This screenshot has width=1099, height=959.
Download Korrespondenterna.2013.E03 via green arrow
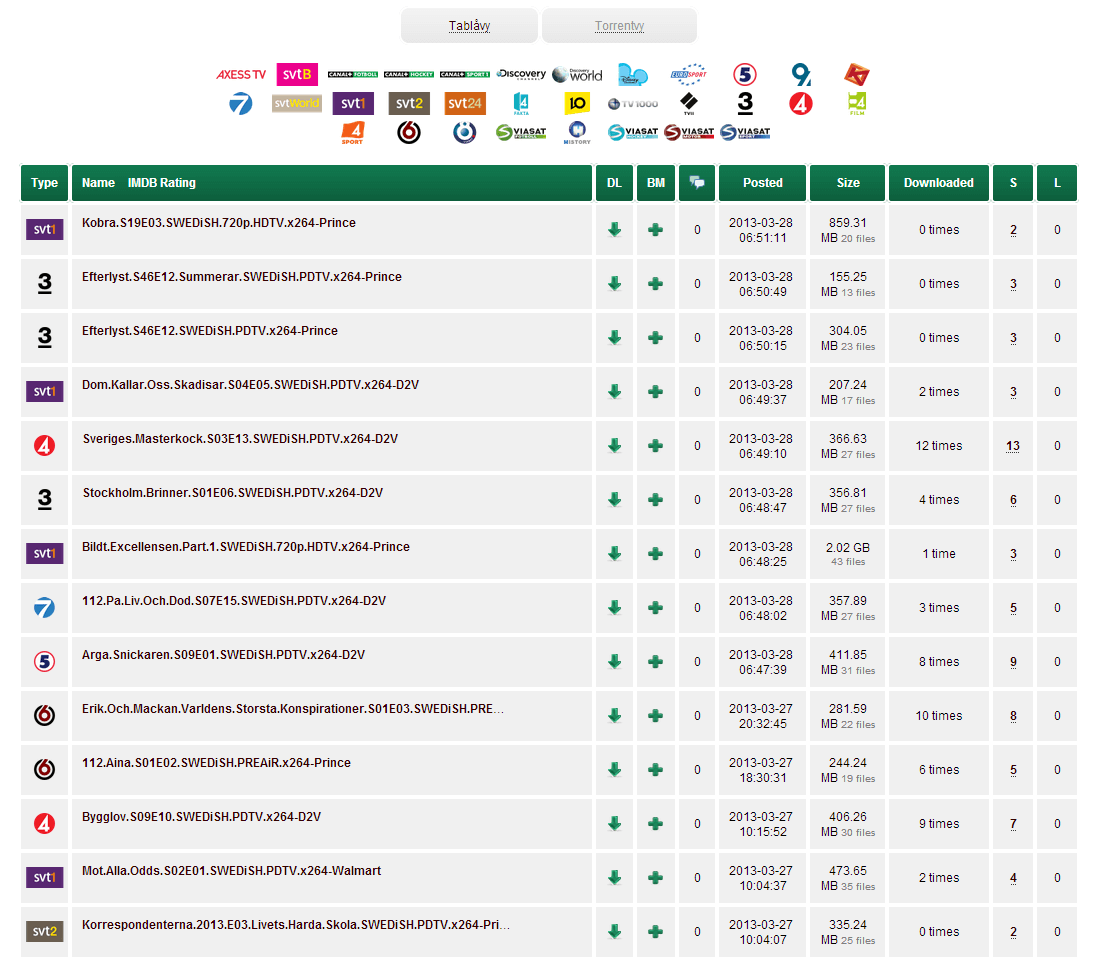(615, 932)
